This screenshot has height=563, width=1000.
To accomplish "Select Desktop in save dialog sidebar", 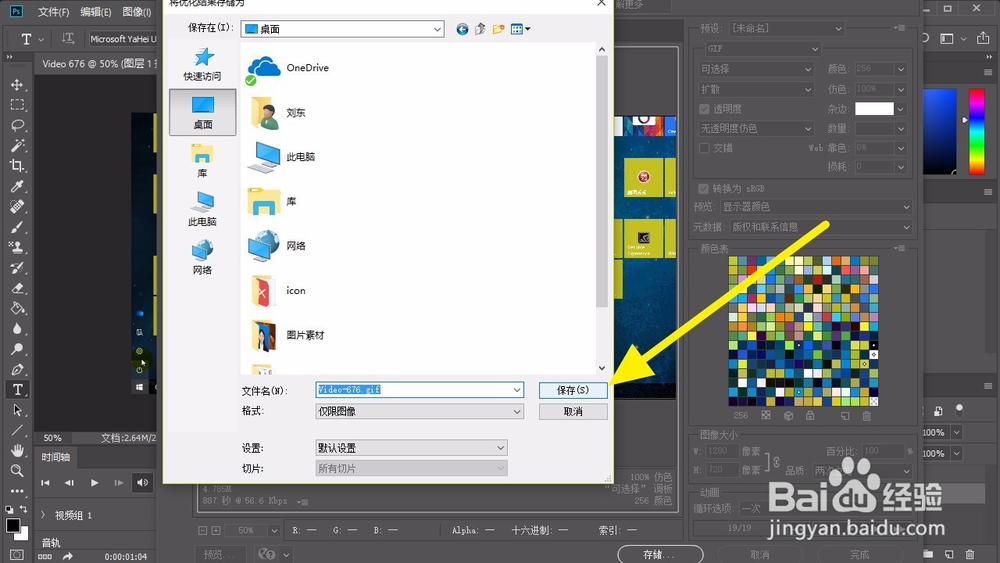I will coord(202,112).
